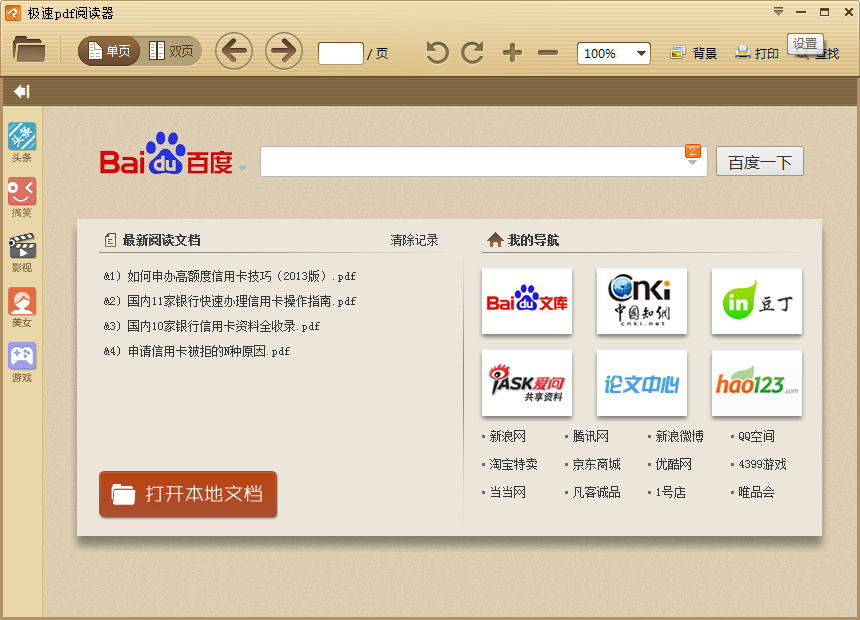Open the 美女 sidebar icon
The width and height of the screenshot is (860, 620).
pos(22,308)
